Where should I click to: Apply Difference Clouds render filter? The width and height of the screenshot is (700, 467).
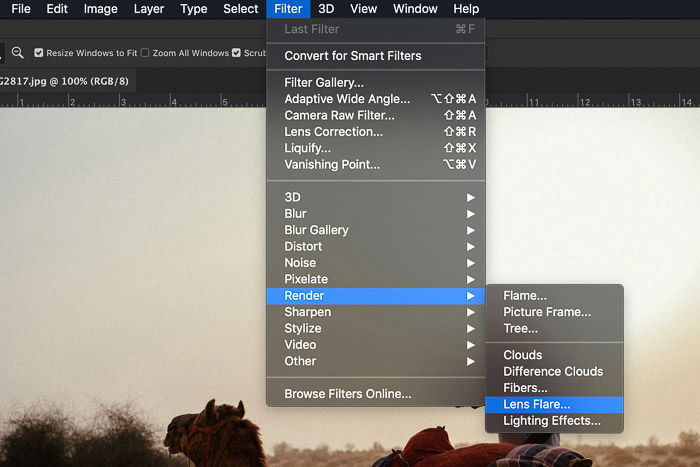click(554, 371)
